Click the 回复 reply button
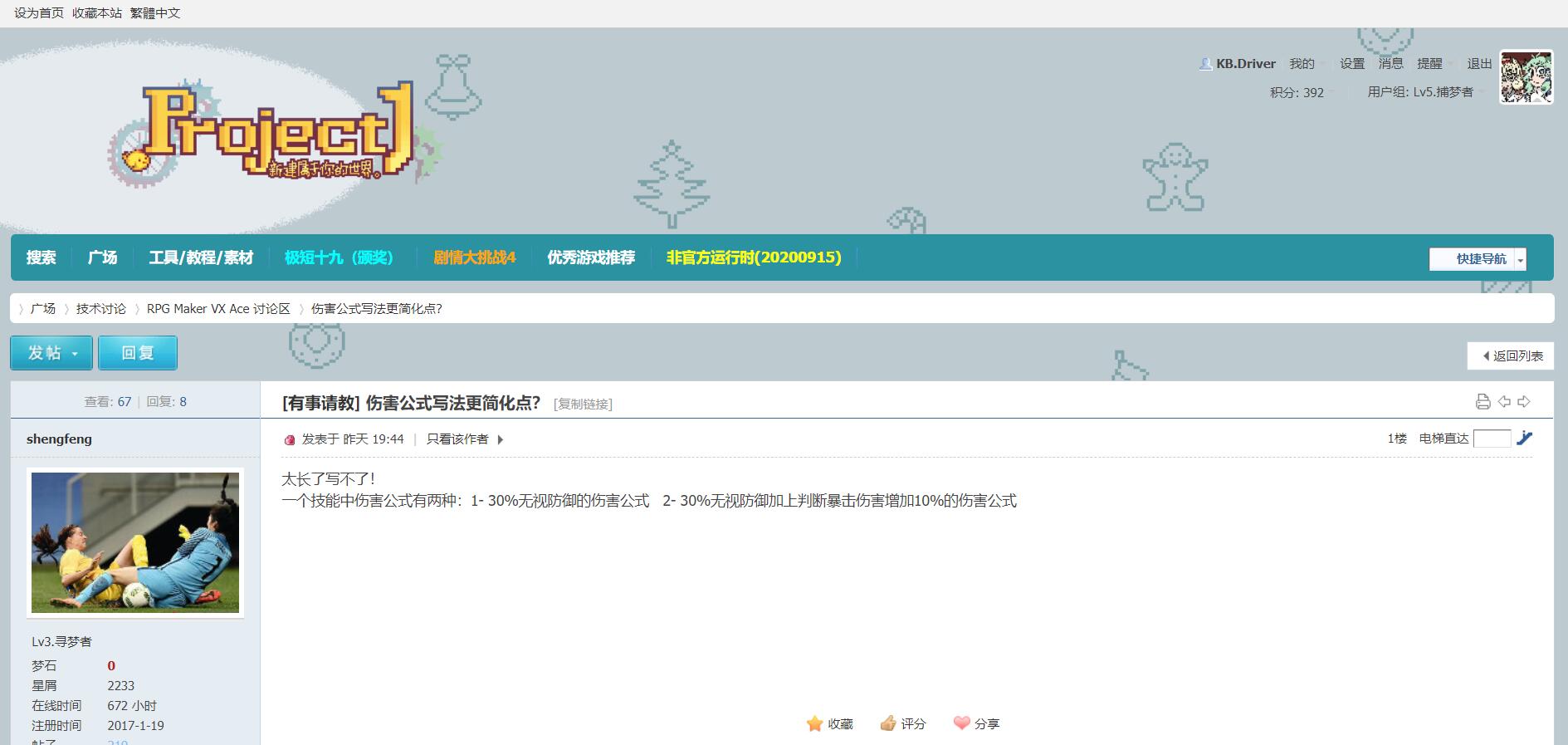Viewport: 1568px width, 745px height. pyautogui.click(x=138, y=353)
